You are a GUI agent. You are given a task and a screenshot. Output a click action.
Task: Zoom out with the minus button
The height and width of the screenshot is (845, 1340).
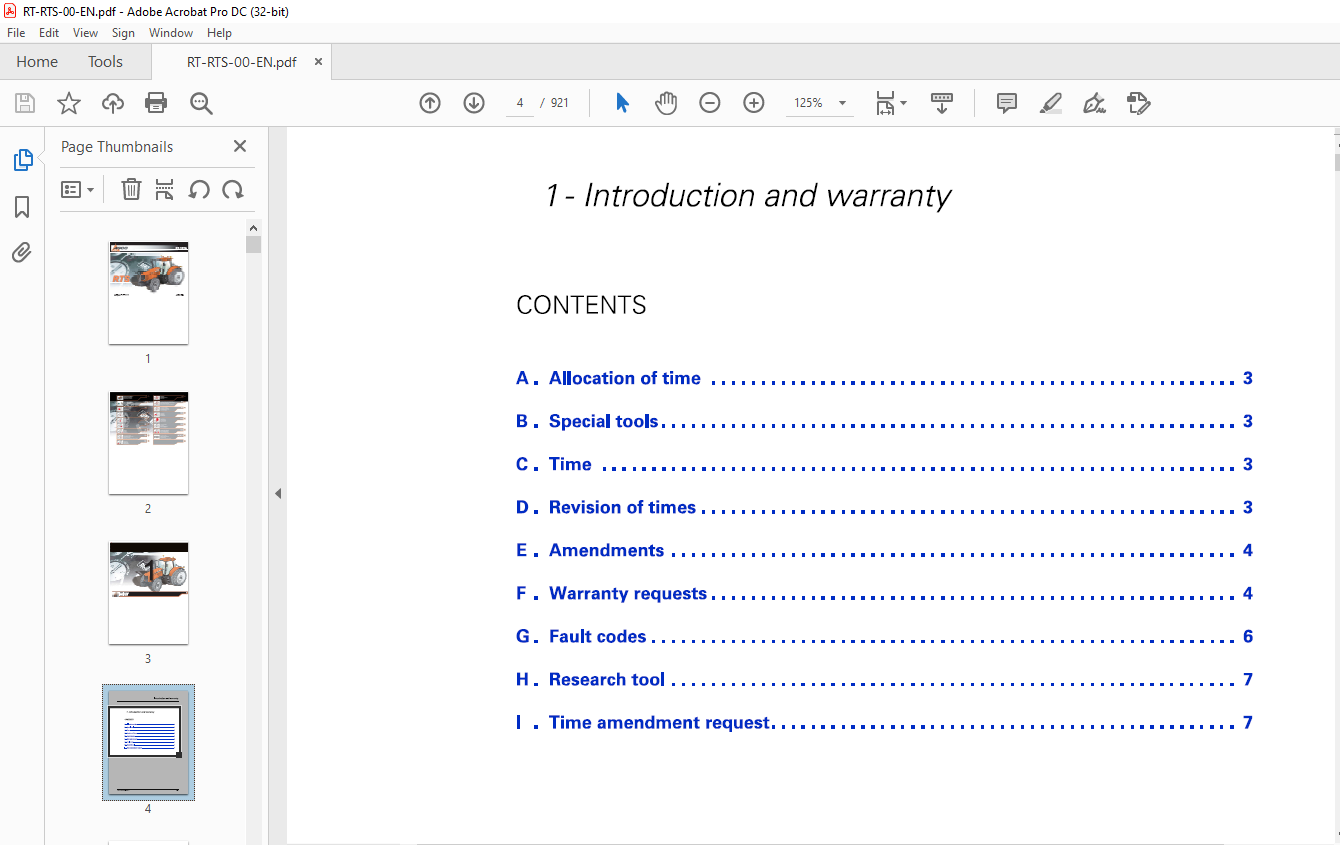tap(710, 103)
